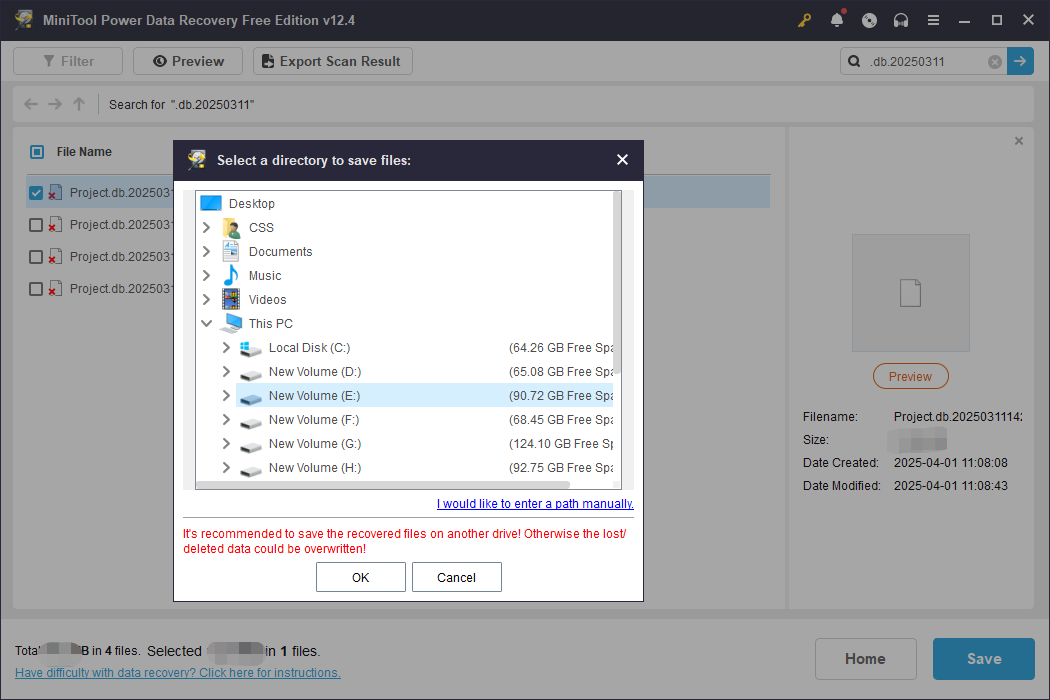Expand the CSS folder node
The height and width of the screenshot is (700, 1050).
[x=207, y=228]
